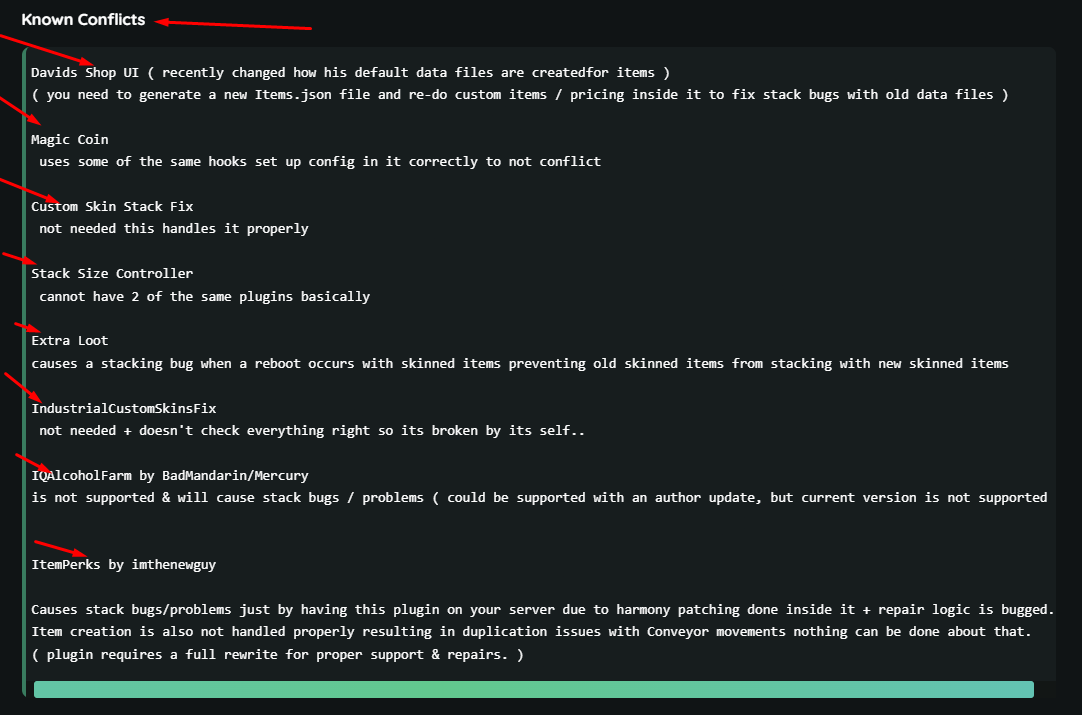Click 'plugin requires a full rewrite' line

[277, 654]
